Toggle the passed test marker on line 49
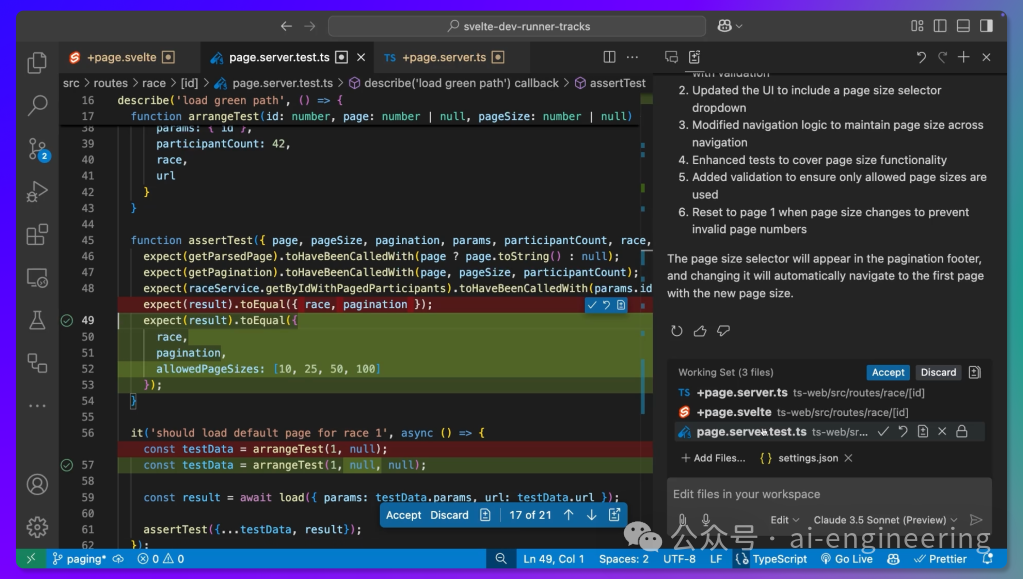Screen dimensions: 1023x579 click(x=67, y=321)
